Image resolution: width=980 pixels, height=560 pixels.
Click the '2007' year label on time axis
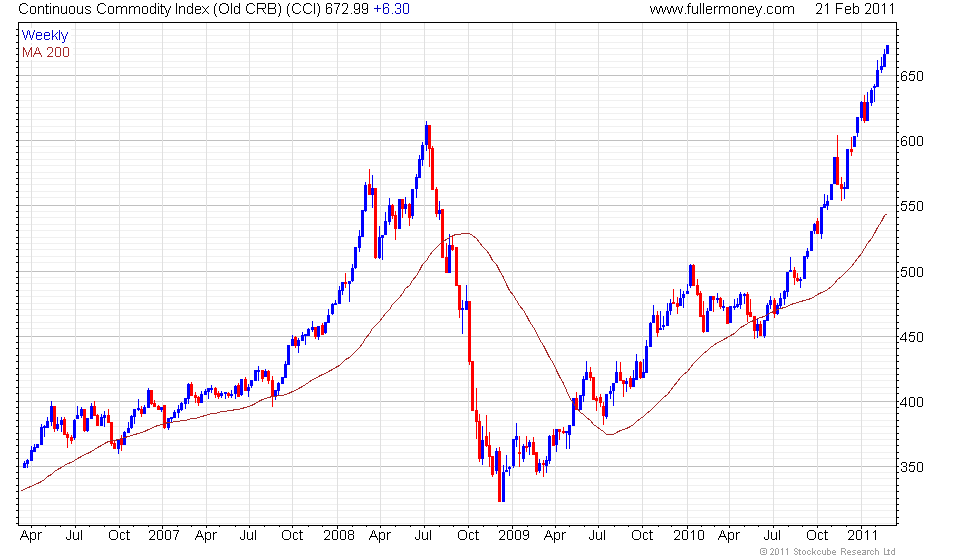click(x=164, y=535)
